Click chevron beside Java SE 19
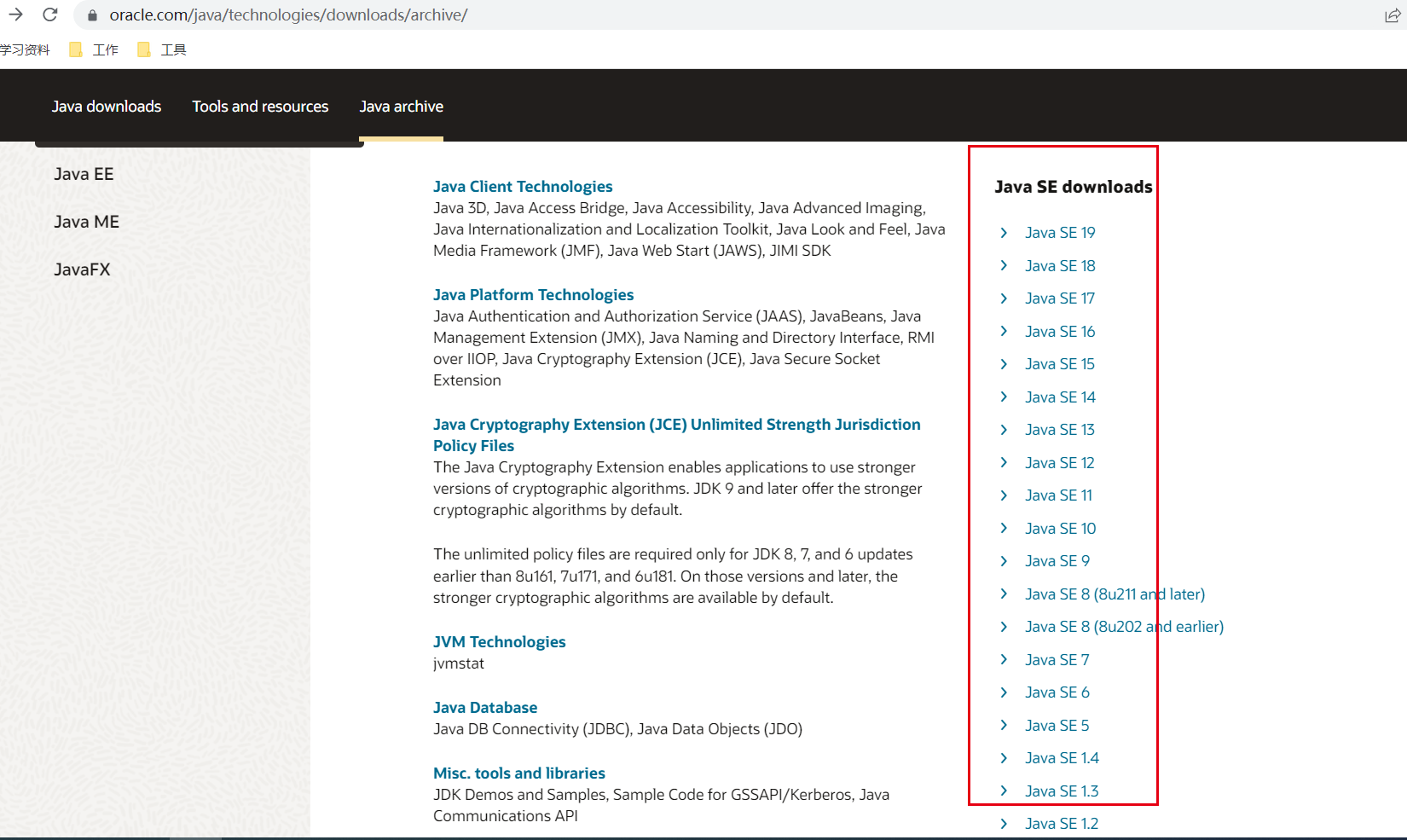This screenshot has height=840, width=1407. tap(1004, 233)
